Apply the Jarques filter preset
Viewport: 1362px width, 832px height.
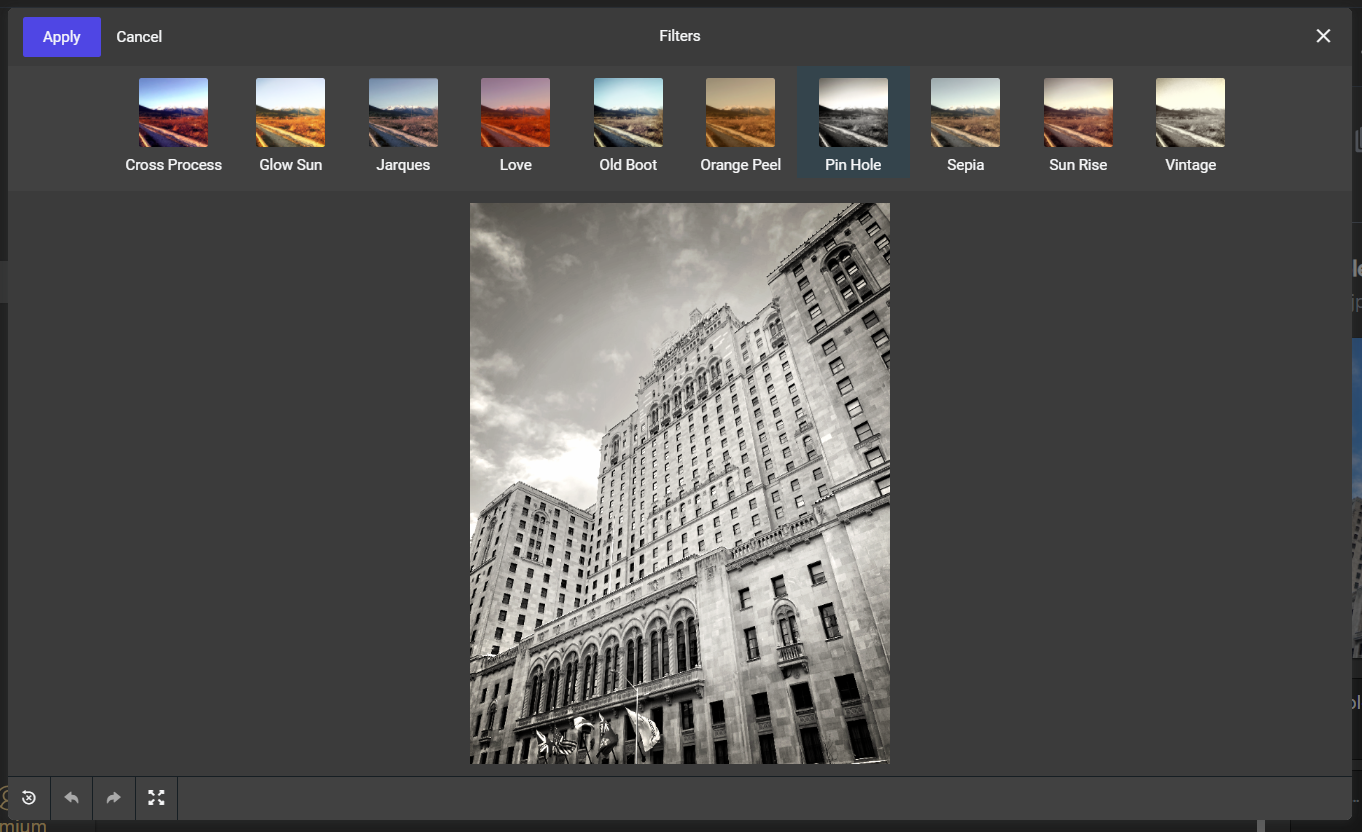pos(403,125)
